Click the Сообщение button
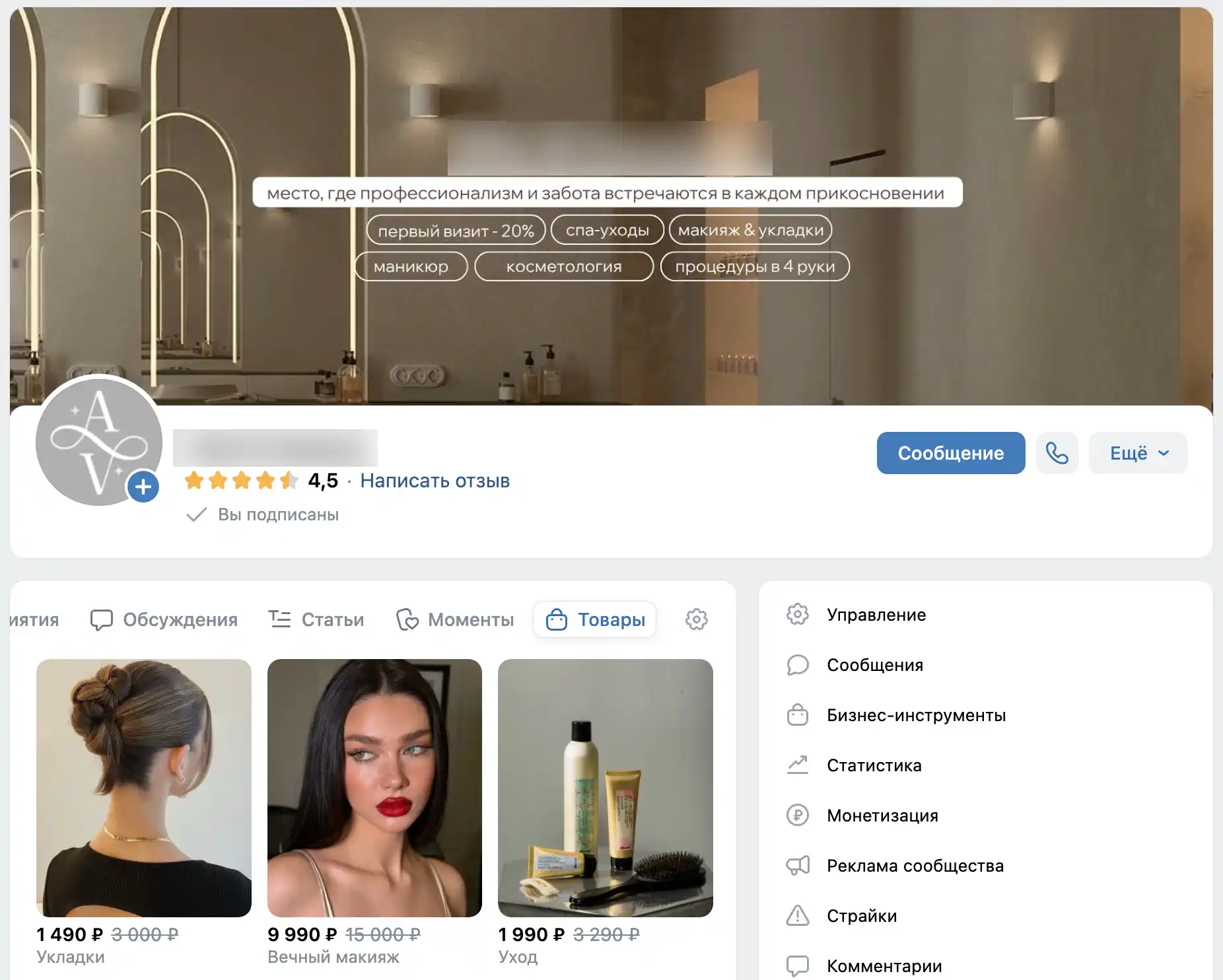The height and width of the screenshot is (980, 1223). [951, 453]
